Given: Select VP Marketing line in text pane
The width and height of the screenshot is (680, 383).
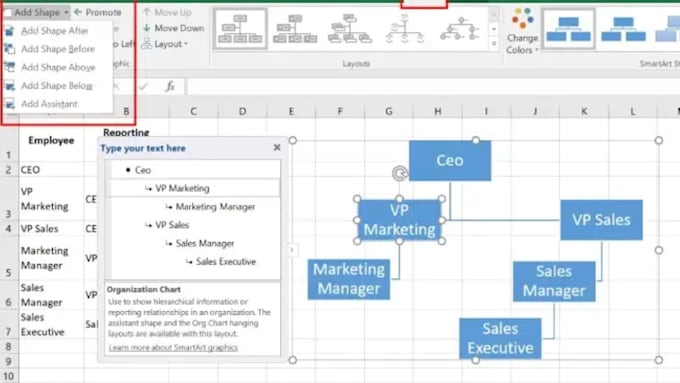Looking at the screenshot, I should coord(182,188).
